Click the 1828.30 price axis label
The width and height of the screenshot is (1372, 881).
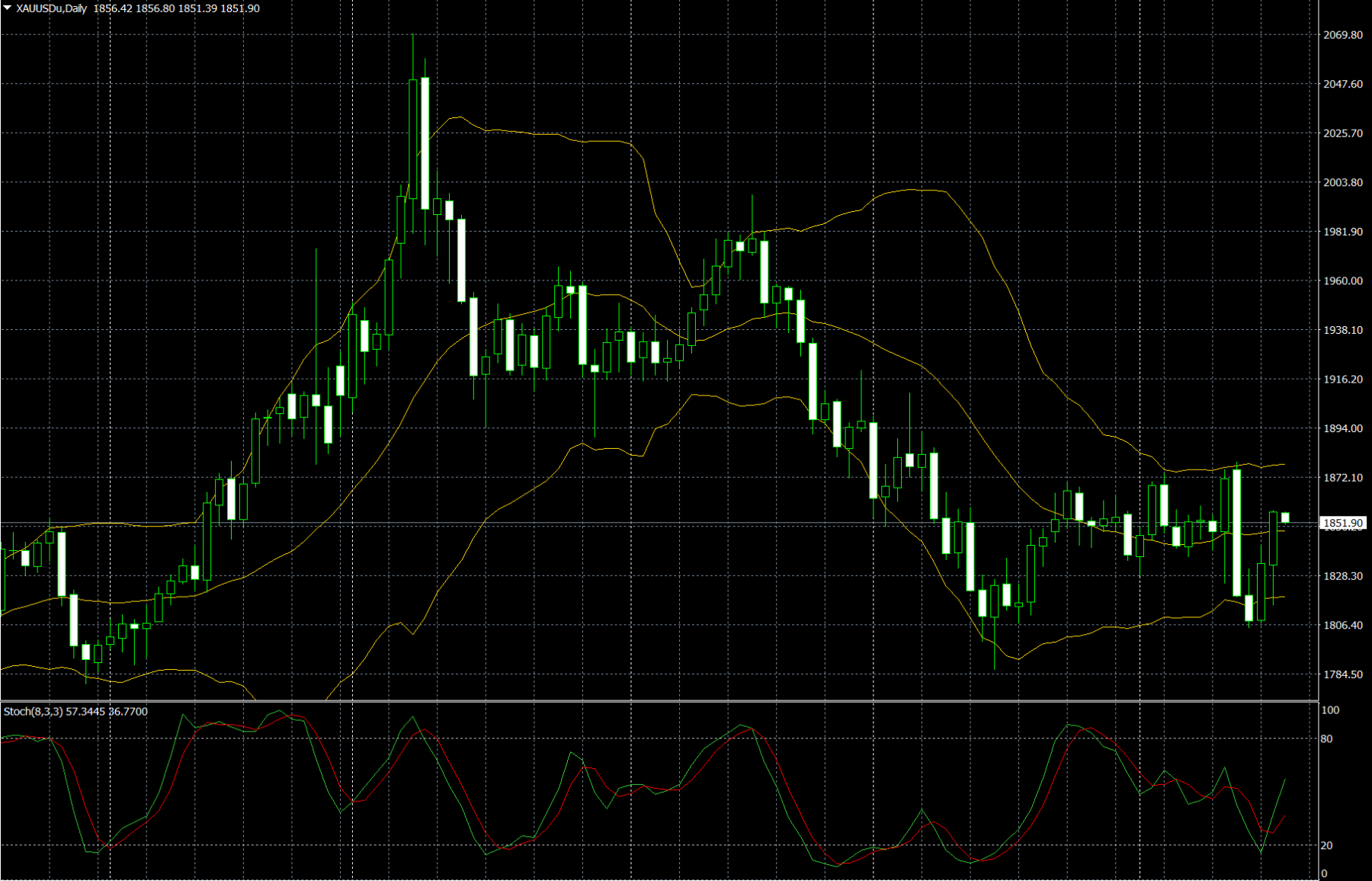click(1343, 576)
